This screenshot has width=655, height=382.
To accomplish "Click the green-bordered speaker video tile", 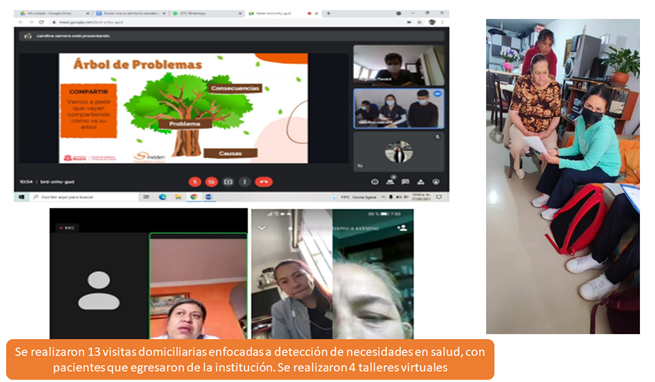I will [x=198, y=286].
